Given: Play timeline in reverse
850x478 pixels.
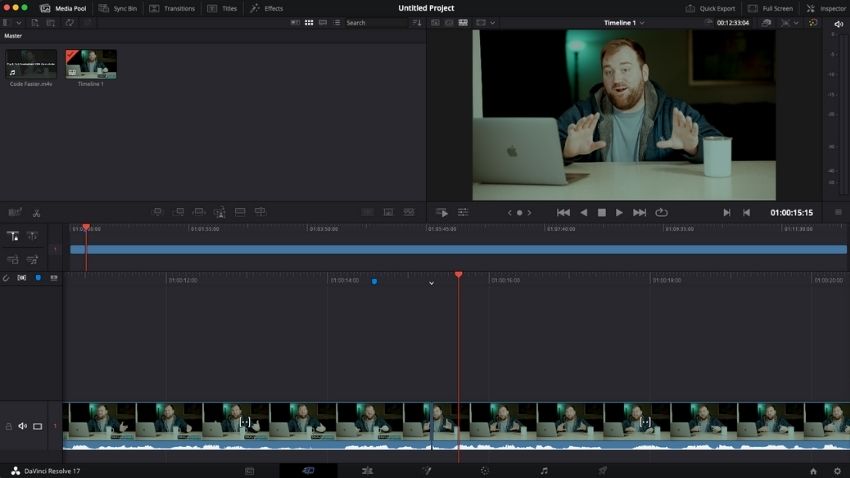Looking at the screenshot, I should [x=583, y=213].
